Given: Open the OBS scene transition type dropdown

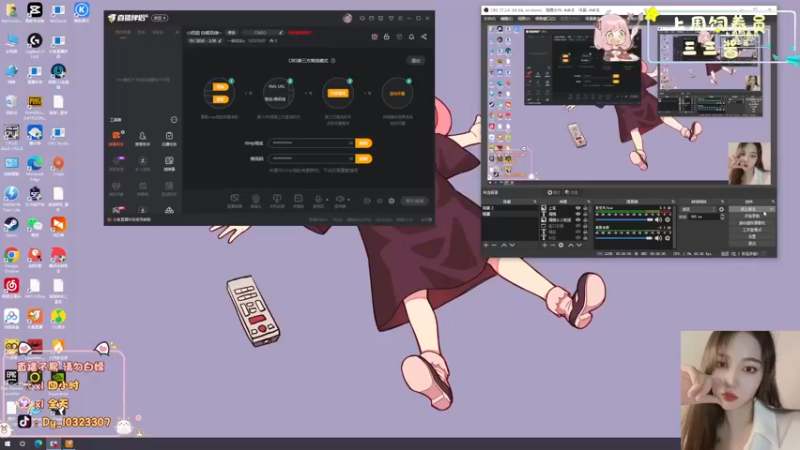Looking at the screenshot, I should pos(698,209).
